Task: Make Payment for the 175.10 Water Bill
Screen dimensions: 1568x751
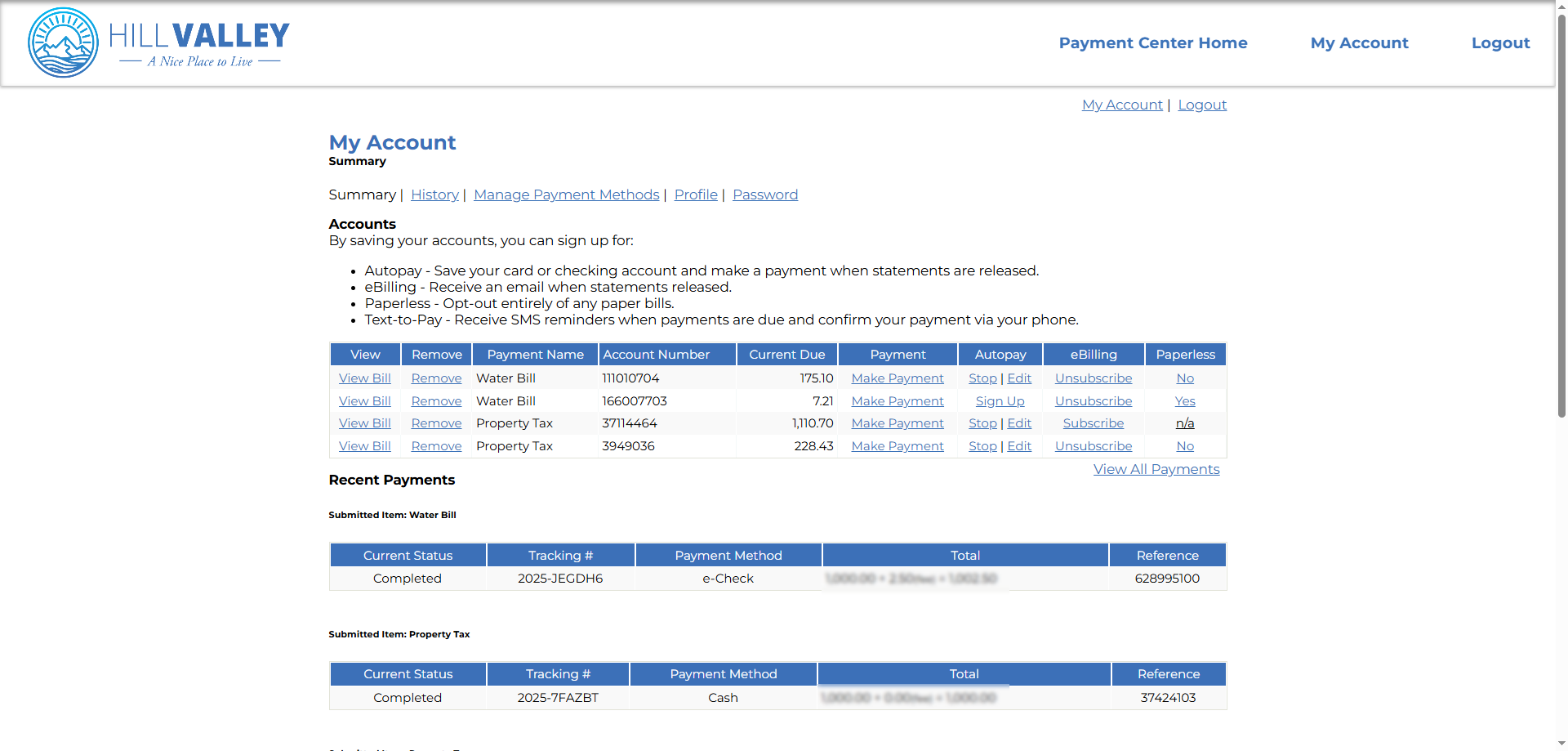Action: coord(898,378)
